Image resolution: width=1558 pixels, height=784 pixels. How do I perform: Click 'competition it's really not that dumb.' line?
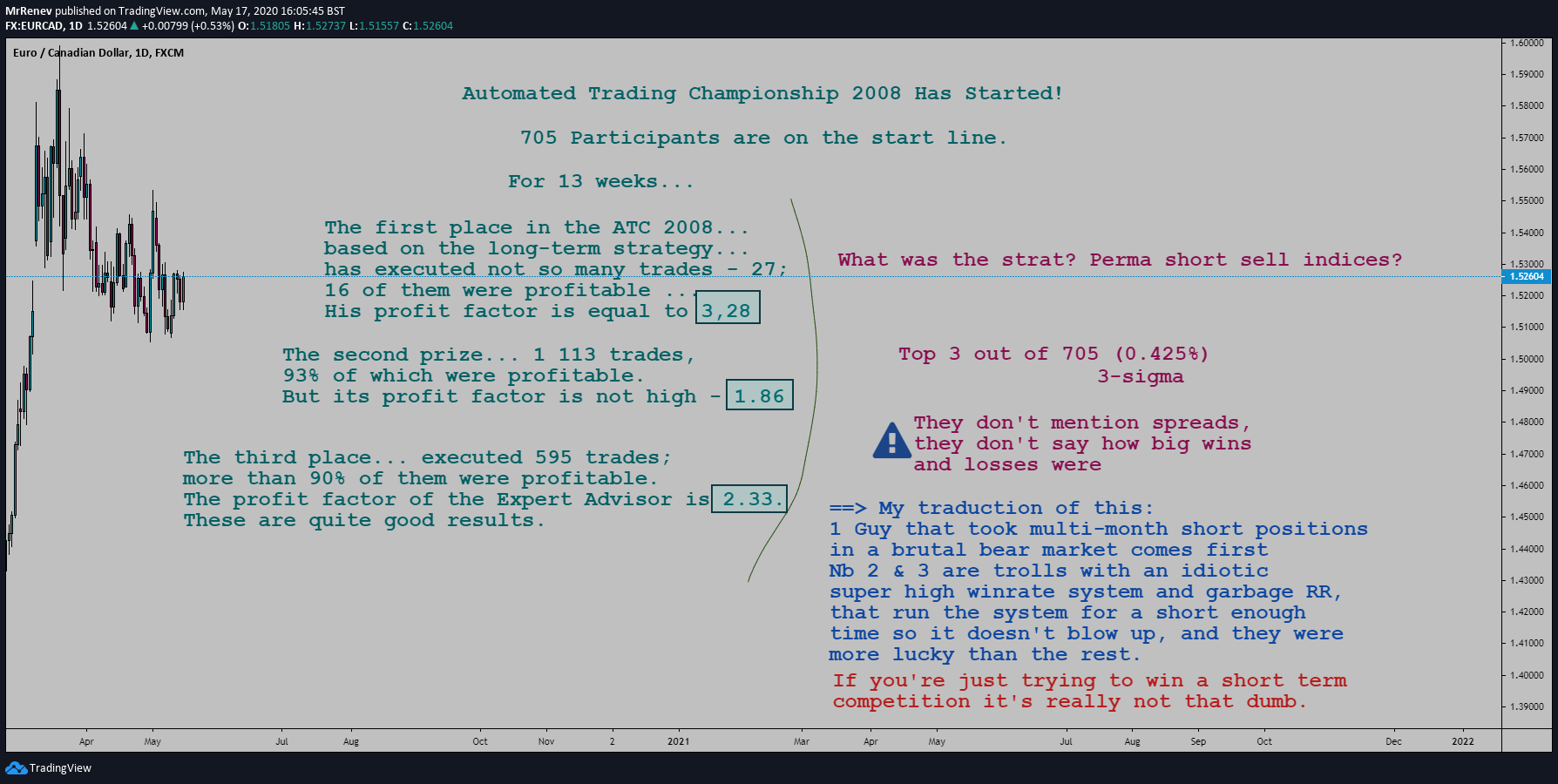point(1070,701)
